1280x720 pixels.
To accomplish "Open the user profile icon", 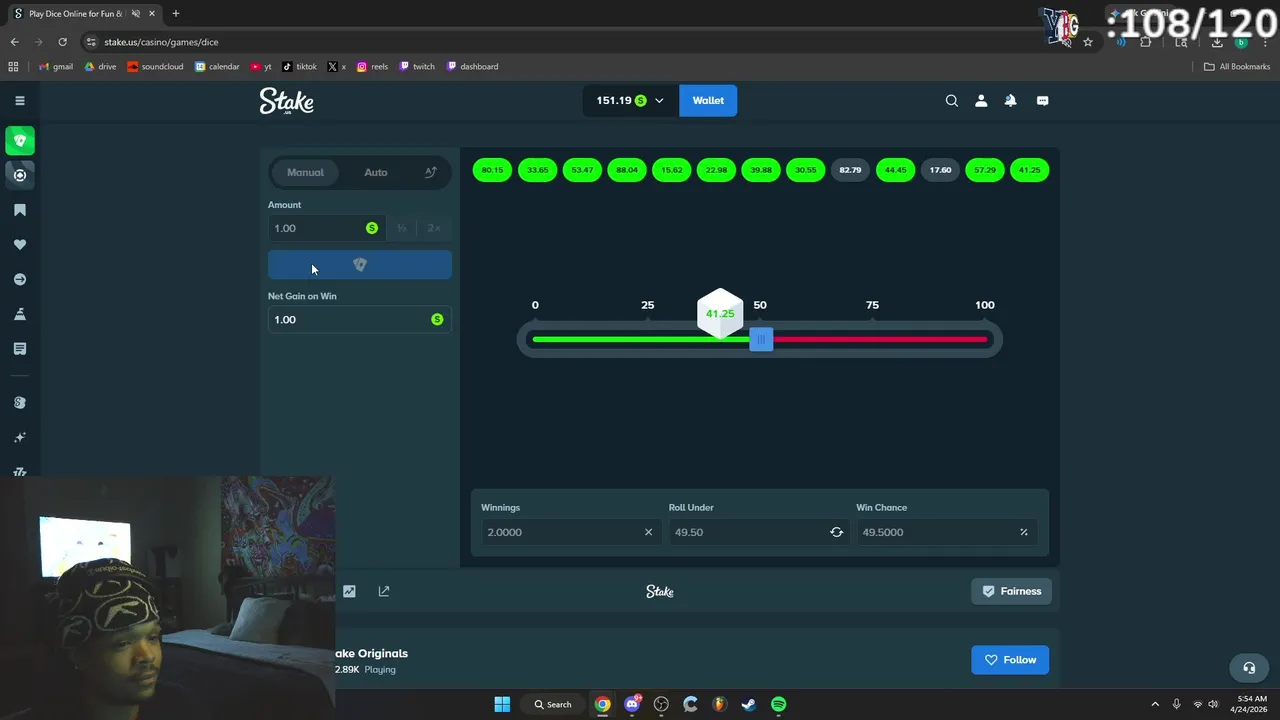I will click(x=981, y=100).
